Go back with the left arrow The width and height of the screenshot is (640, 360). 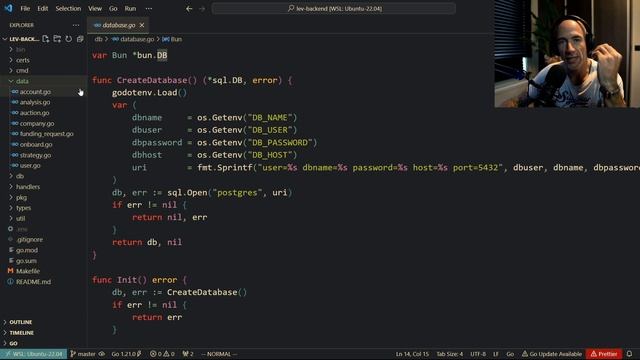tap(189, 9)
